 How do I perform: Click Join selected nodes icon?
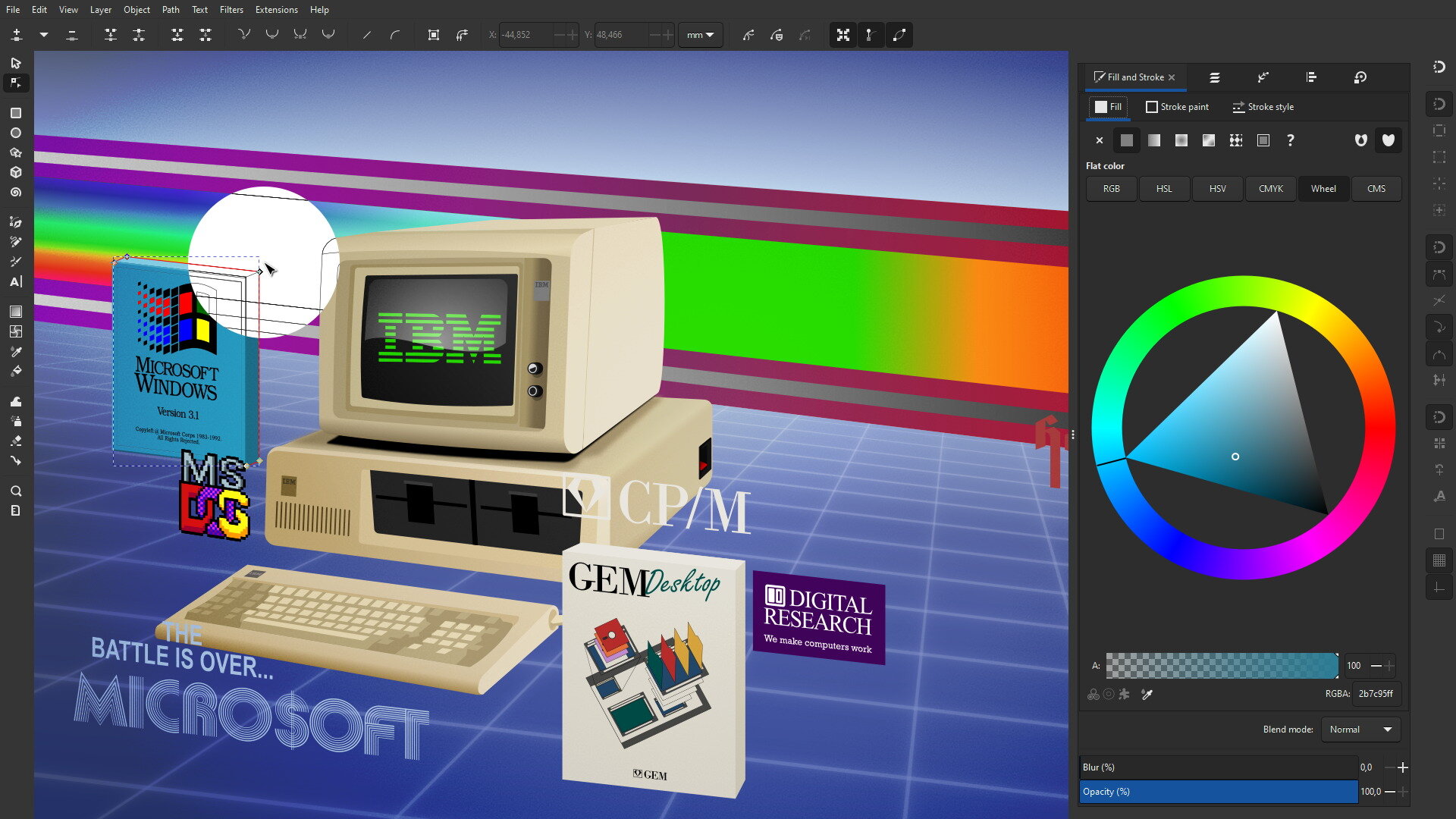[x=111, y=35]
